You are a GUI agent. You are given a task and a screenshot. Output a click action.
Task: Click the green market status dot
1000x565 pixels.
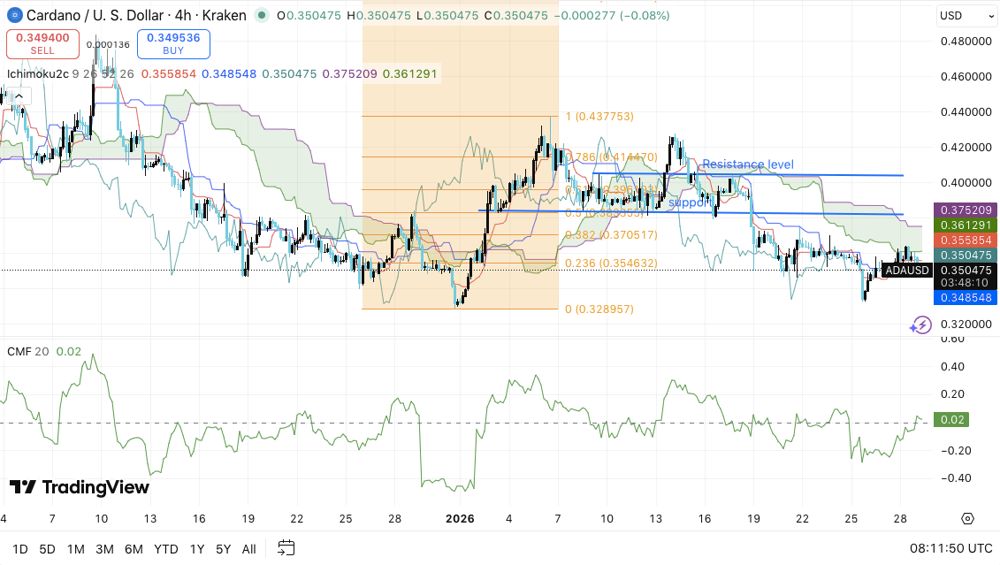pos(261,15)
